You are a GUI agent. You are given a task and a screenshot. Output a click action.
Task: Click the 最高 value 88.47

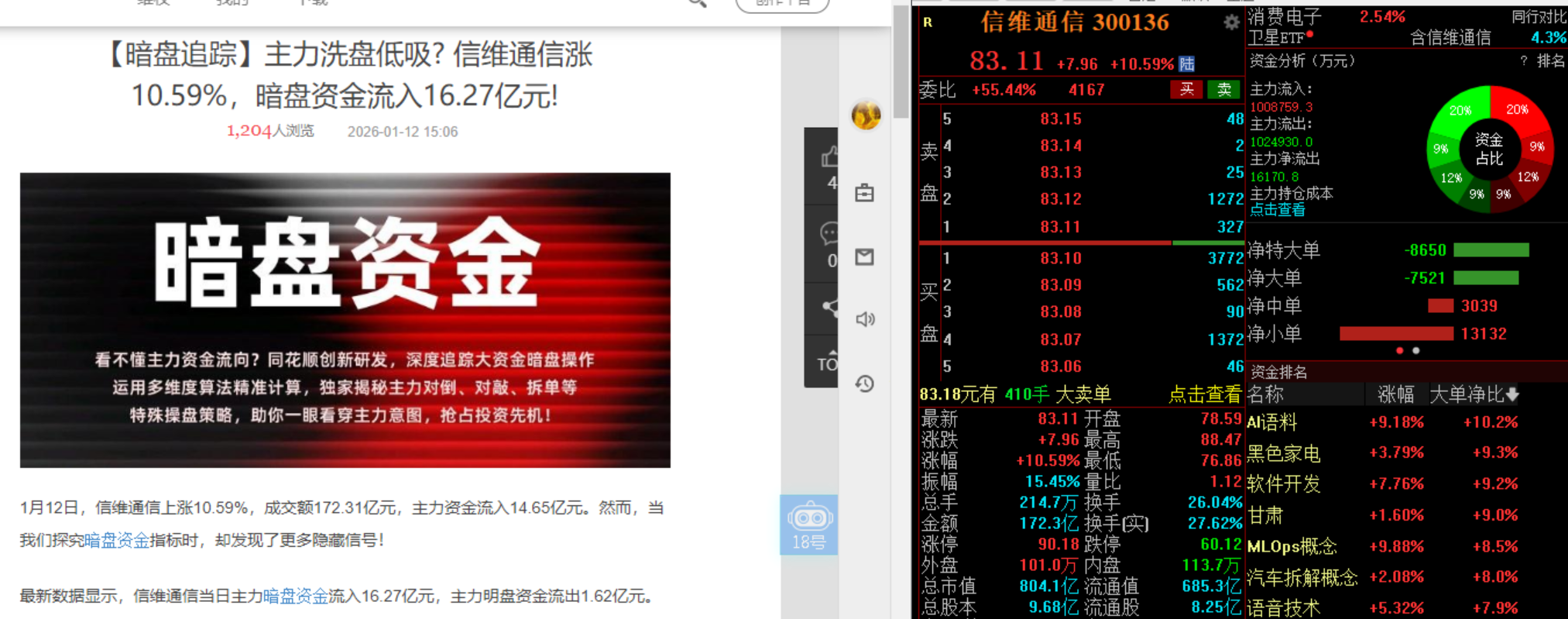[1221, 440]
